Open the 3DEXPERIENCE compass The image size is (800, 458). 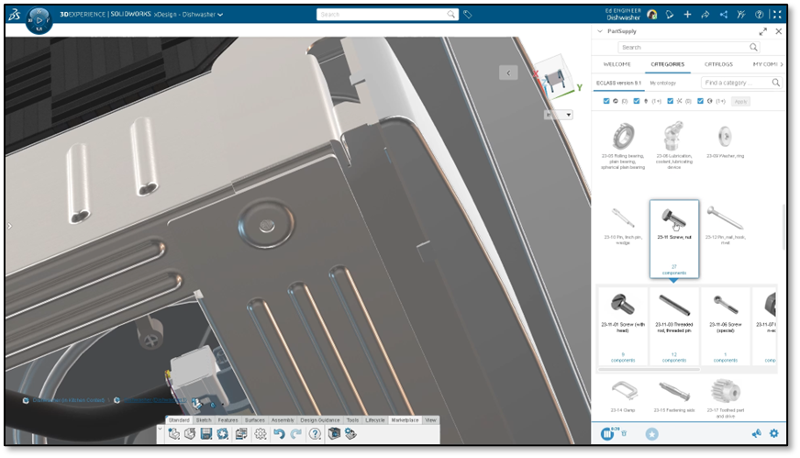[x=39, y=21]
